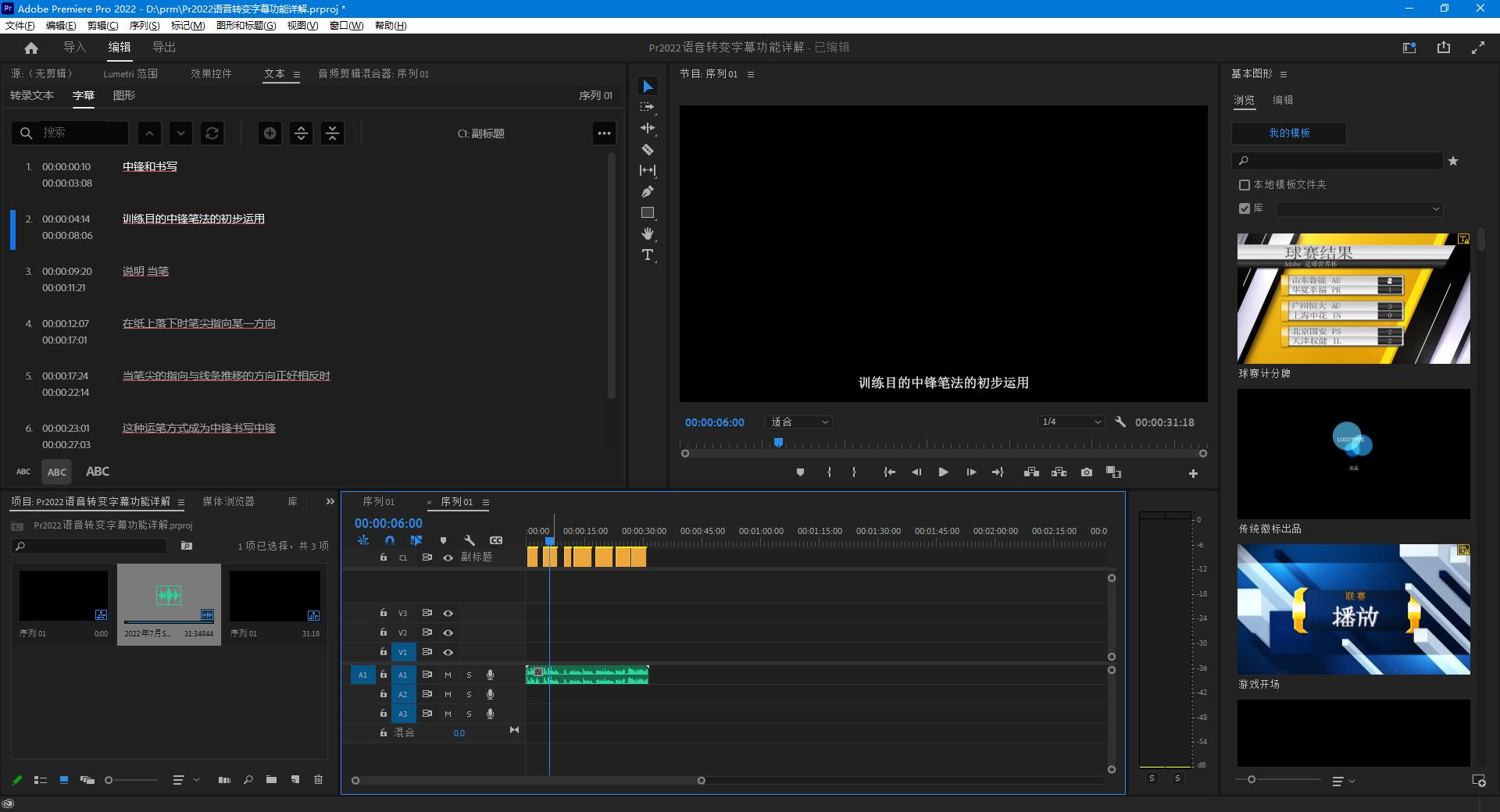
Task: Select the Selection tool arrow
Action: [x=648, y=86]
